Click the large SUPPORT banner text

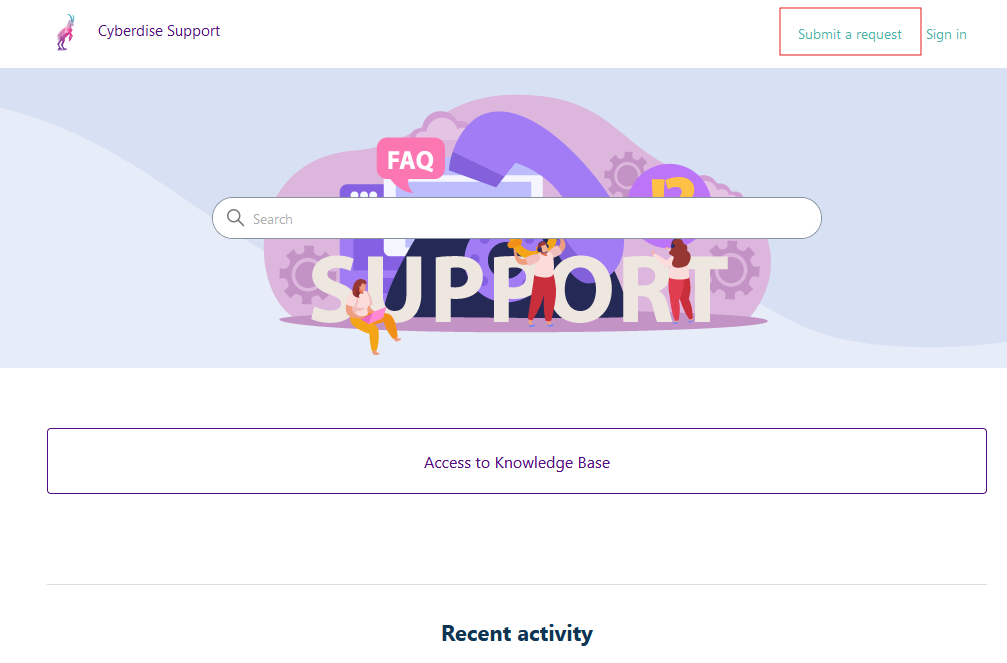[519, 289]
